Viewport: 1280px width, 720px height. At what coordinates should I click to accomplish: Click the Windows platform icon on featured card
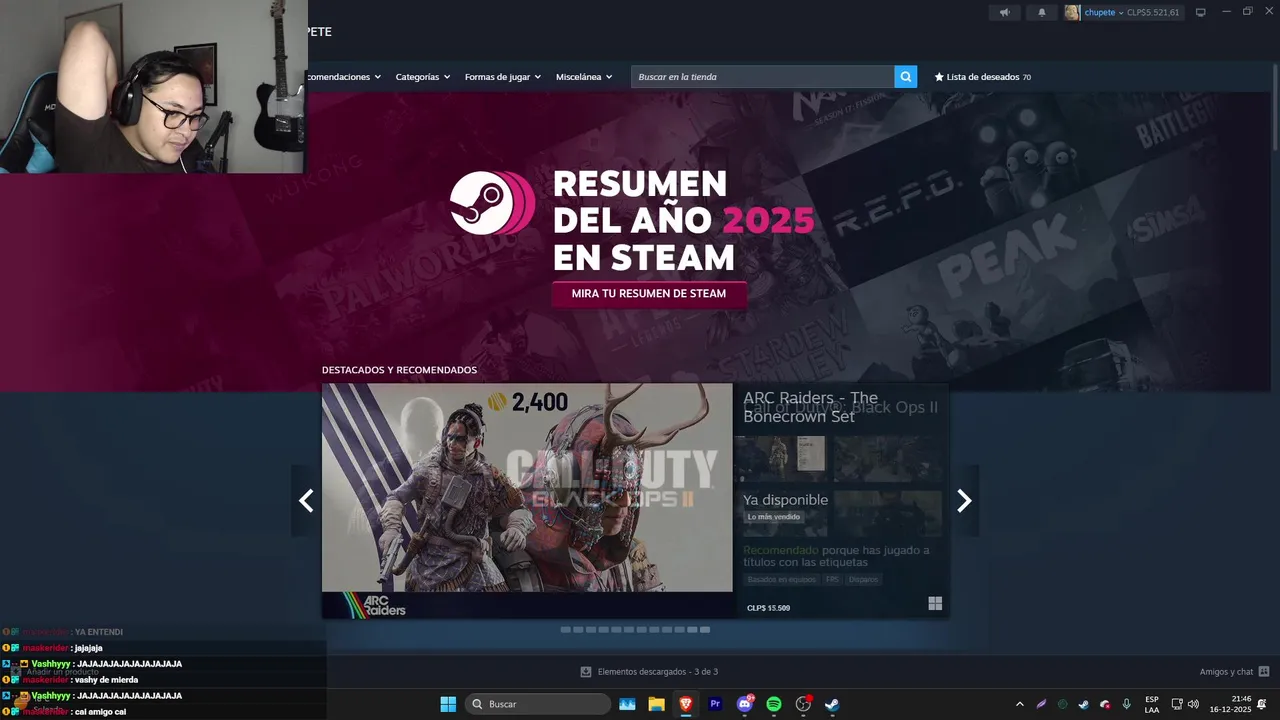(935, 603)
